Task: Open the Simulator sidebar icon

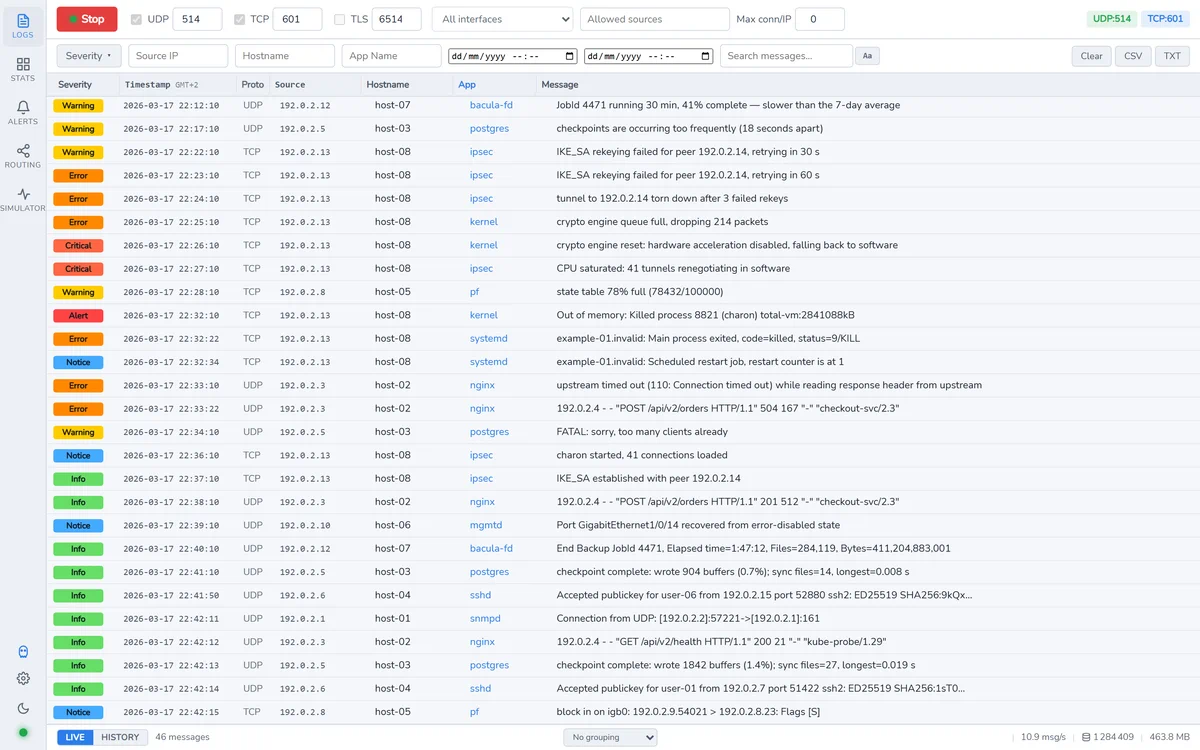Action: tap(23, 200)
